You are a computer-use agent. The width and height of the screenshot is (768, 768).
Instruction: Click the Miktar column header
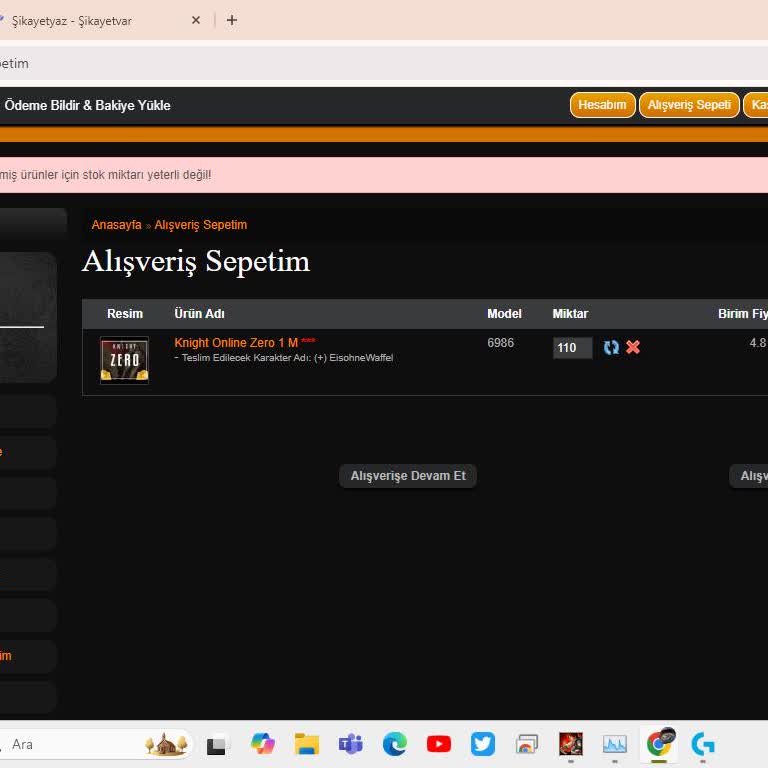570,314
